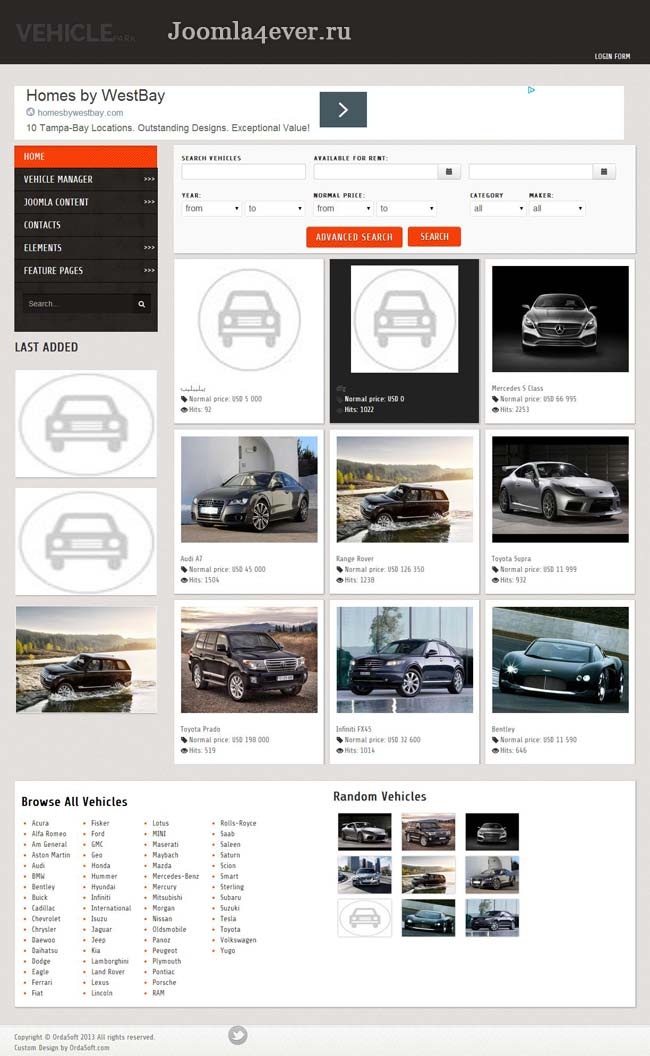Open the second rental date calendar icon
The image size is (650, 1056).
[x=603, y=172]
